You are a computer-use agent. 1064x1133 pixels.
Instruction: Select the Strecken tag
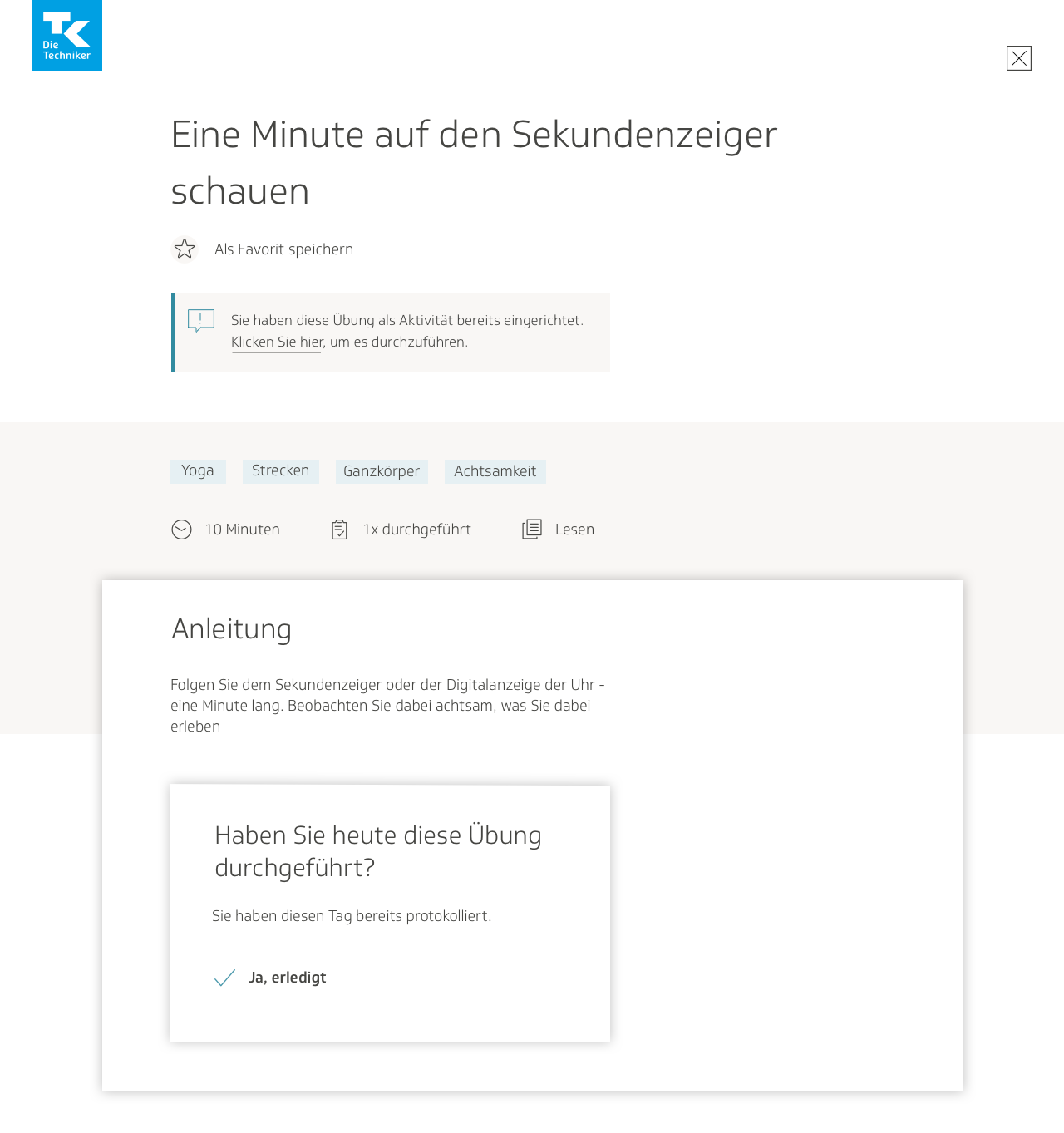coord(280,471)
